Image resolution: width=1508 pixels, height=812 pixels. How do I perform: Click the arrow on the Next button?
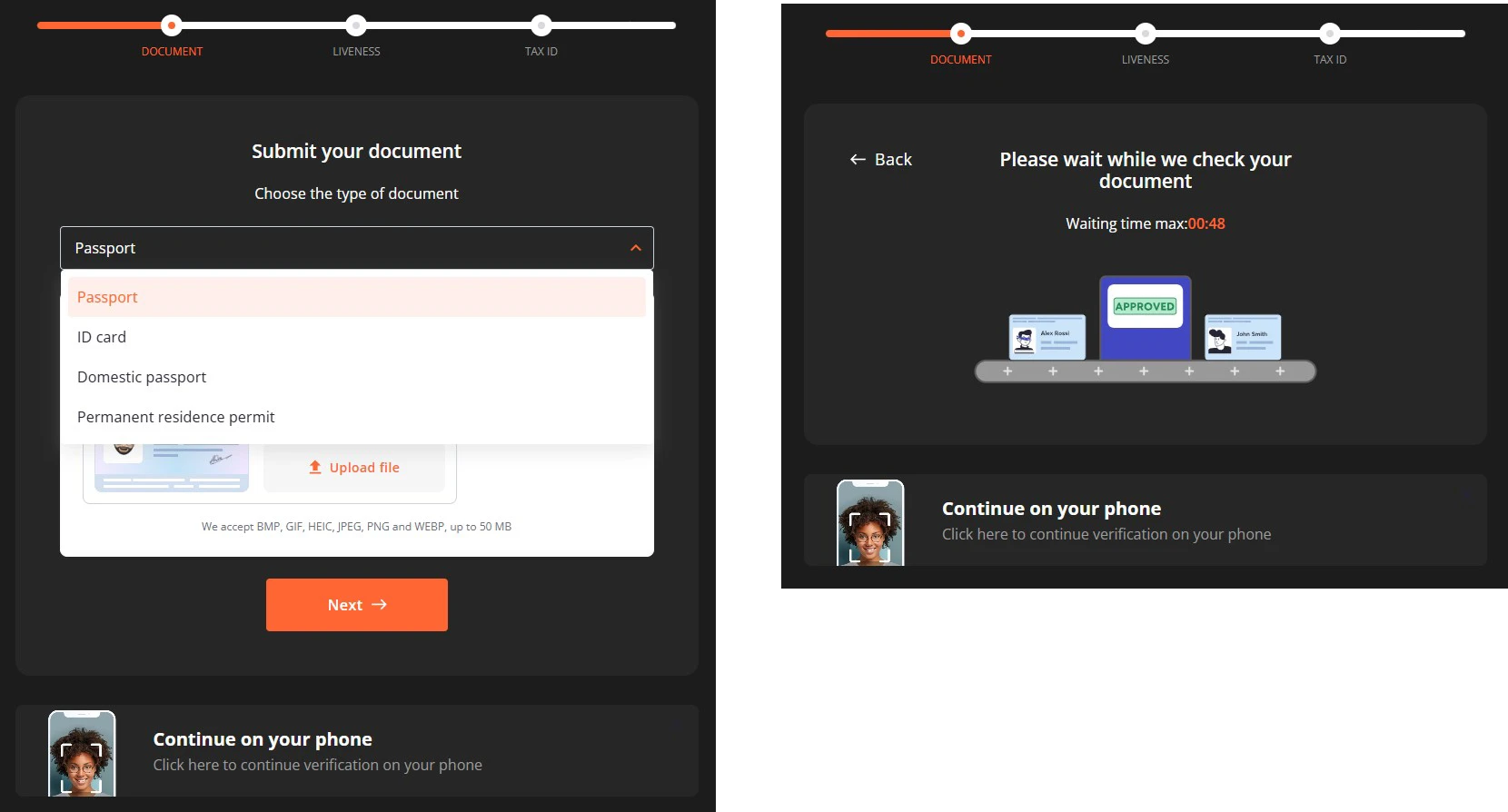click(380, 605)
